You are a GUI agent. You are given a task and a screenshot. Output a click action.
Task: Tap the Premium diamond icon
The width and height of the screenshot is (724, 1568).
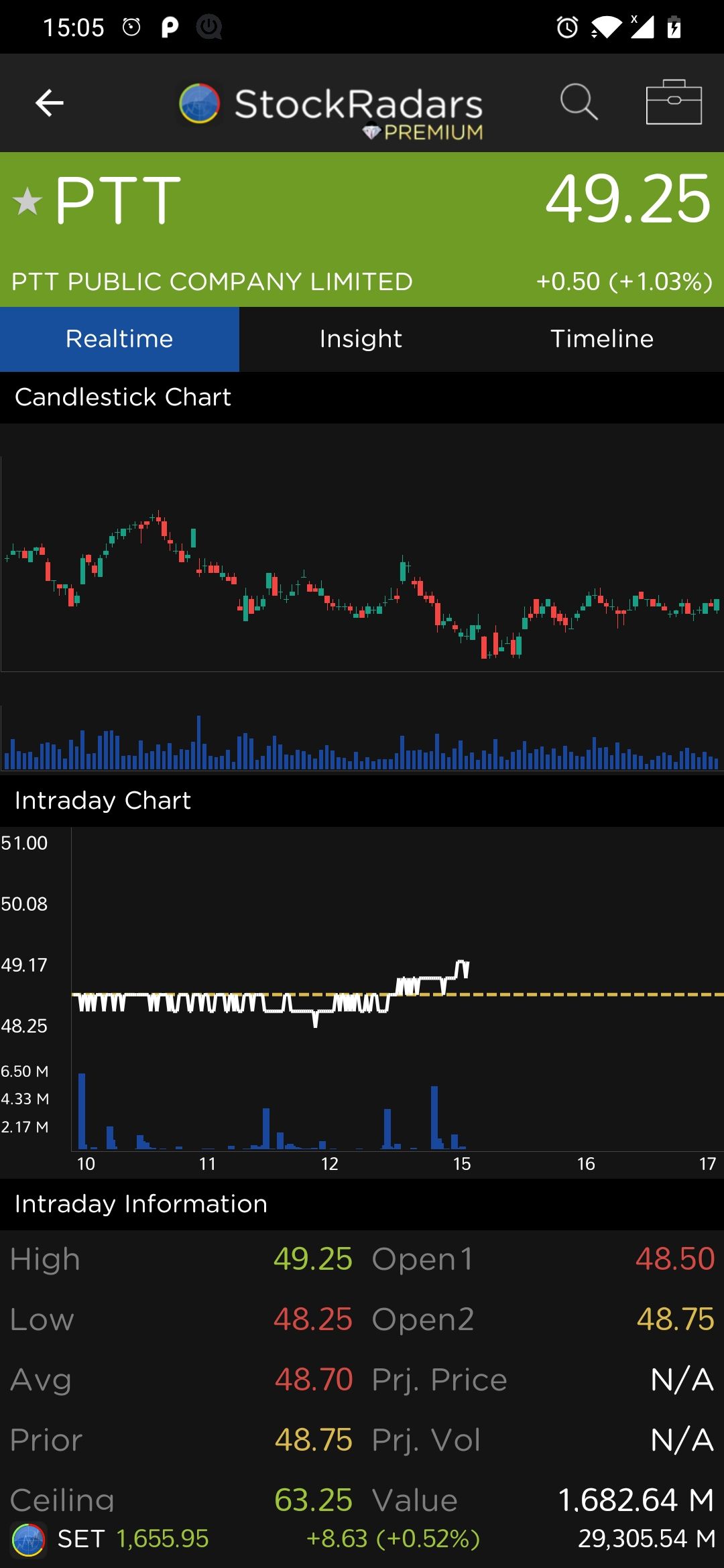tap(371, 133)
